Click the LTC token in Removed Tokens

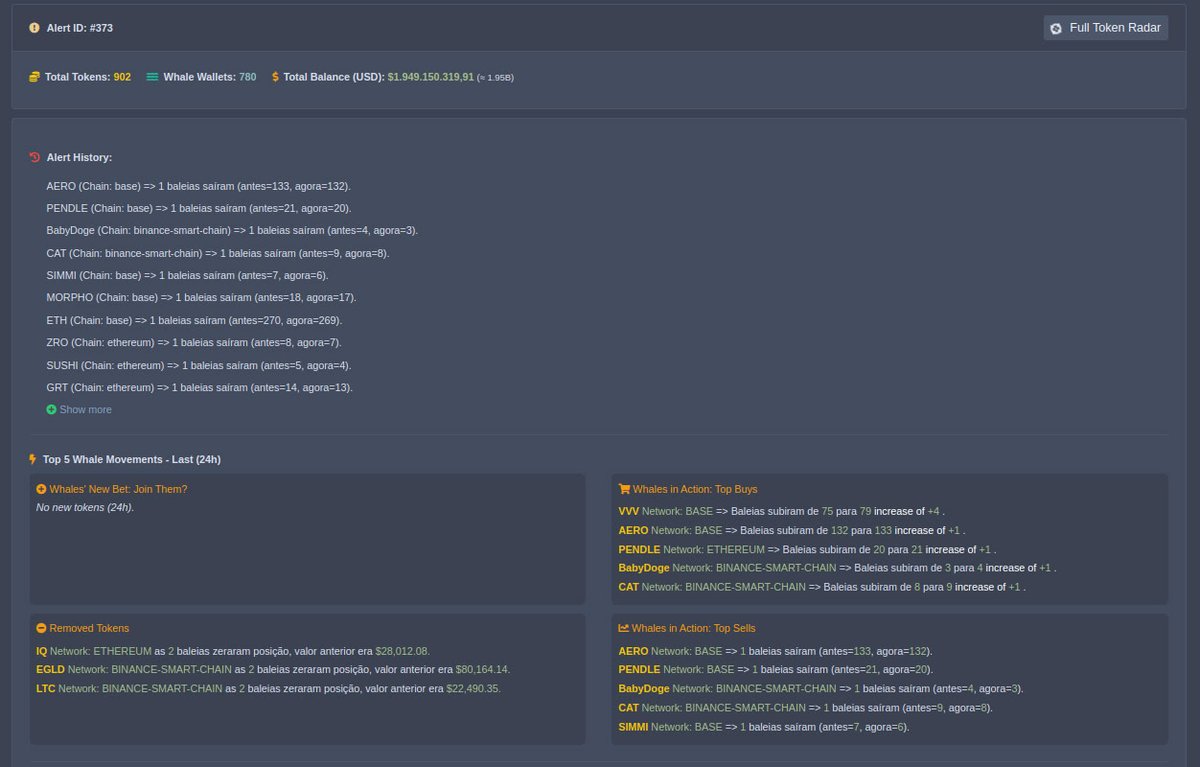click(x=46, y=688)
